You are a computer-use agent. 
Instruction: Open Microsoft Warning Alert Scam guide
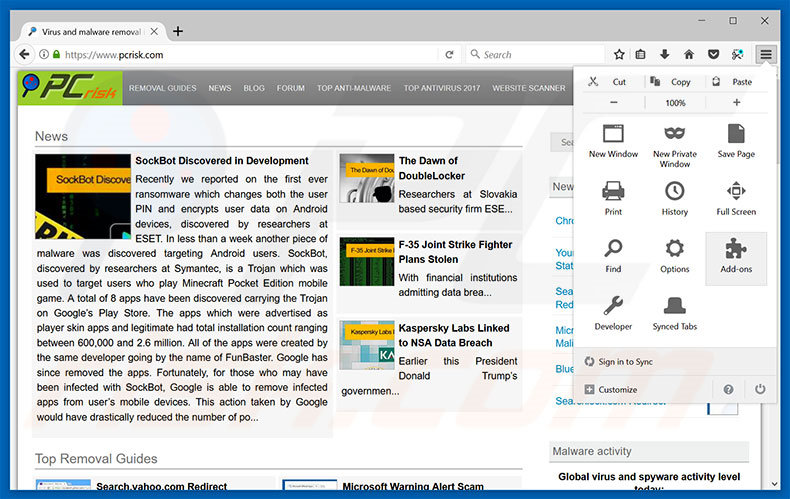pos(413,486)
